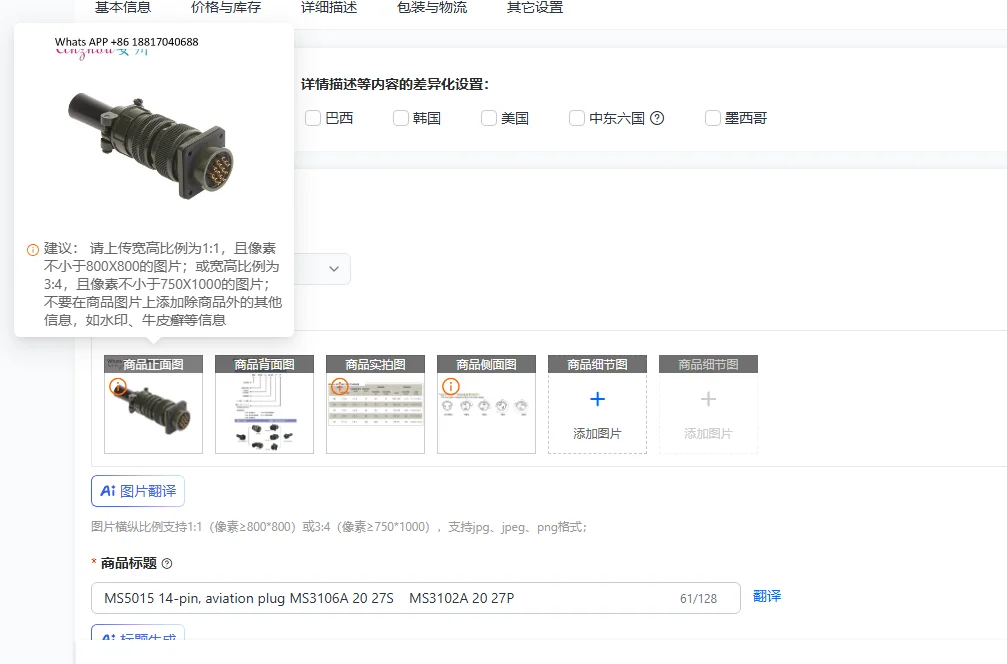Tick the 韩国 checkbox
This screenshot has width=1007, height=664.
(401, 118)
